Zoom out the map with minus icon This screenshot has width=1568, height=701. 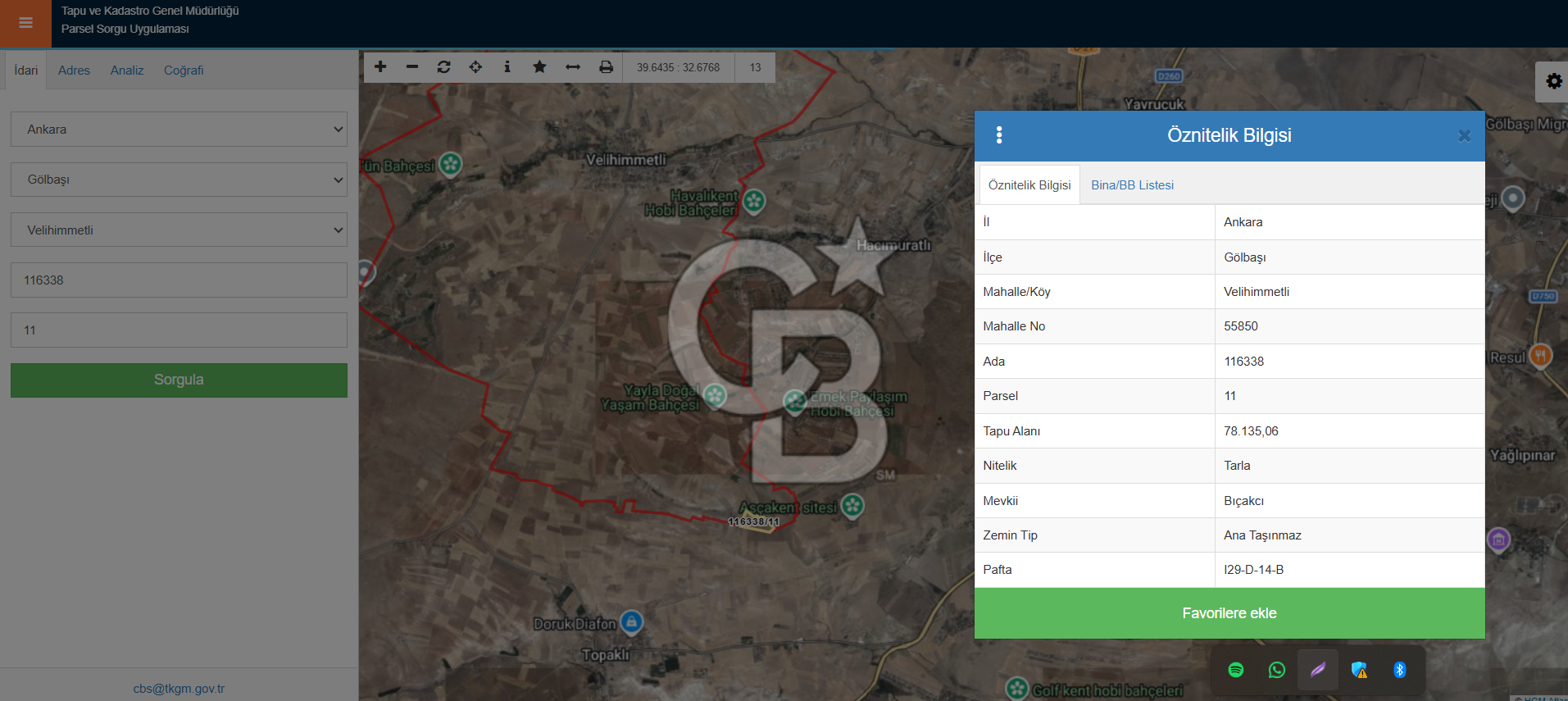[x=412, y=67]
